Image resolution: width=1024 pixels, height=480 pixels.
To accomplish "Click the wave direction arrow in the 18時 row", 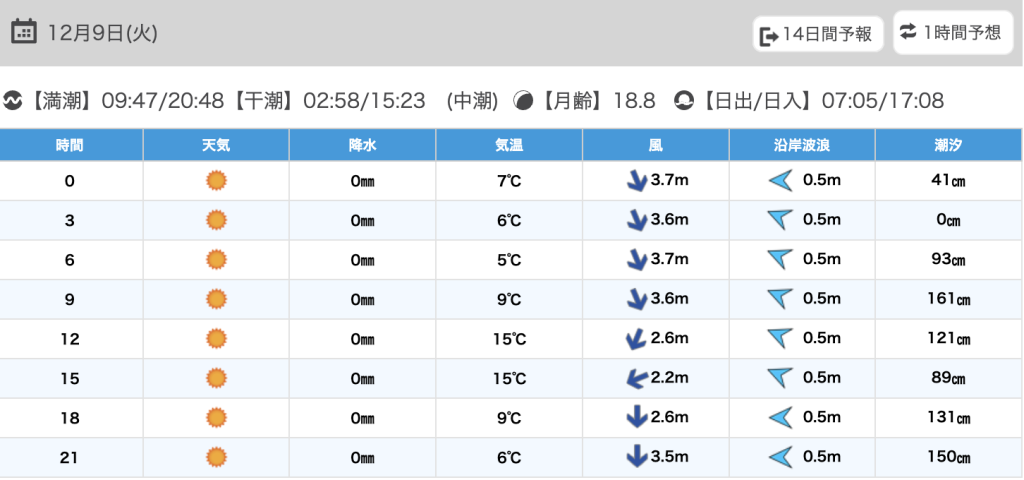I will (780, 418).
